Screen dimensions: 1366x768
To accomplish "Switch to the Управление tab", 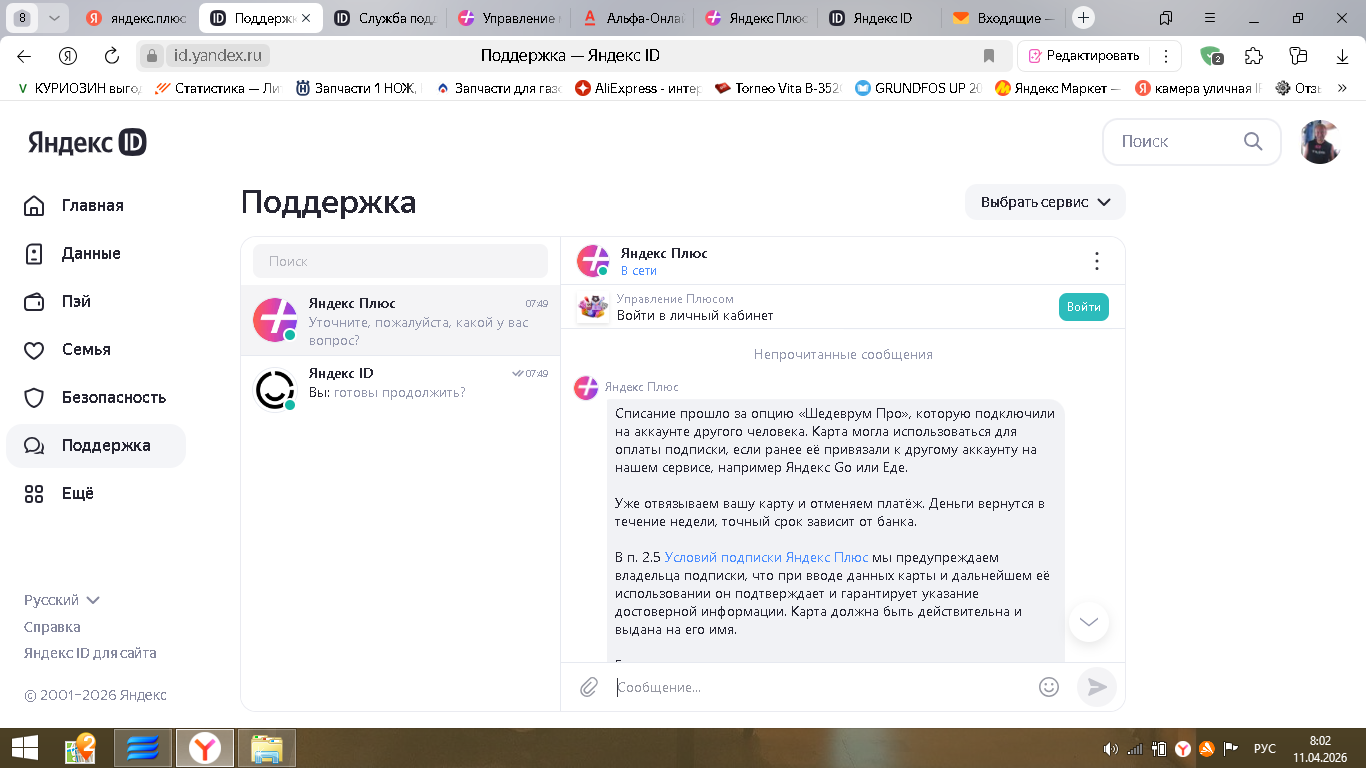I will tap(508, 18).
